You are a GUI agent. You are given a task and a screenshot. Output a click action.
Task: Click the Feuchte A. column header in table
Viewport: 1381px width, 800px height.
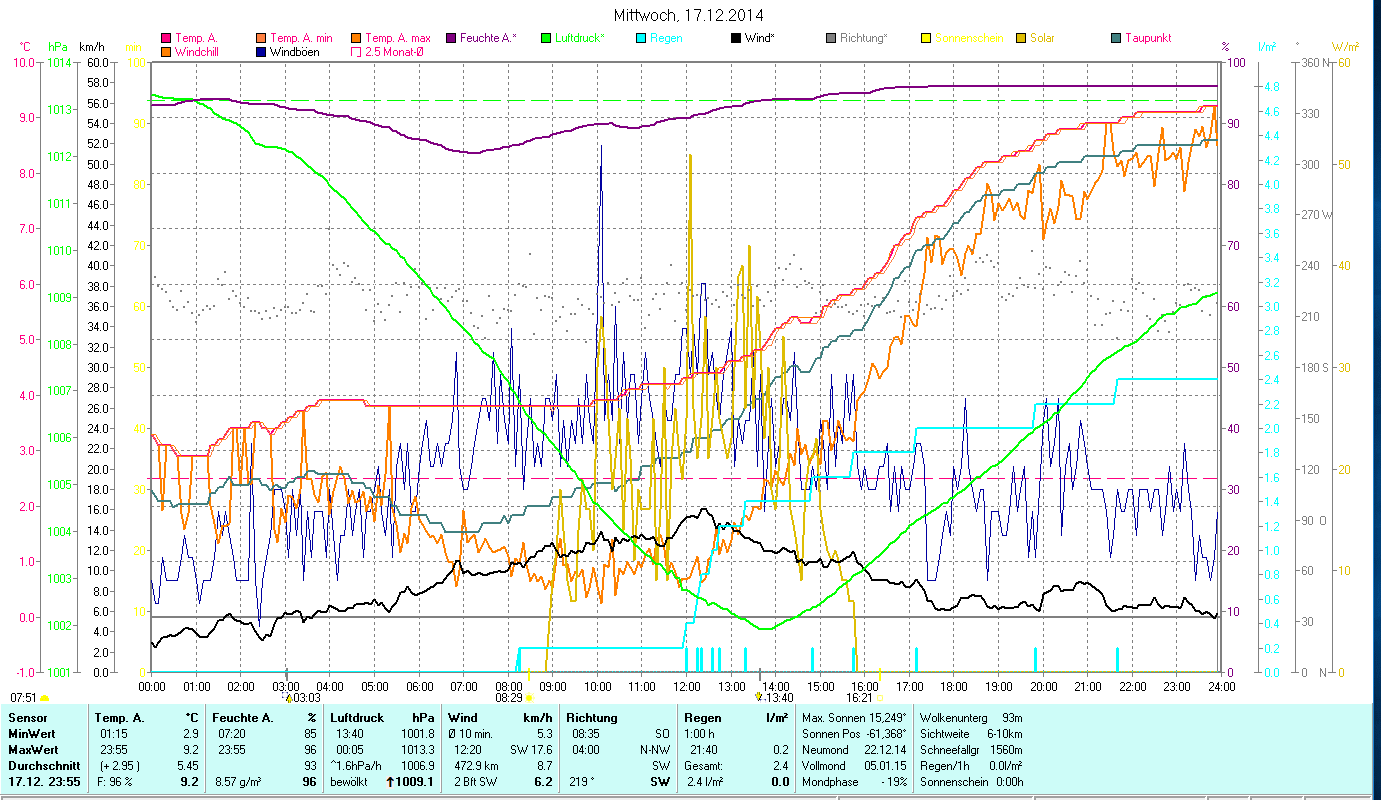[243, 718]
